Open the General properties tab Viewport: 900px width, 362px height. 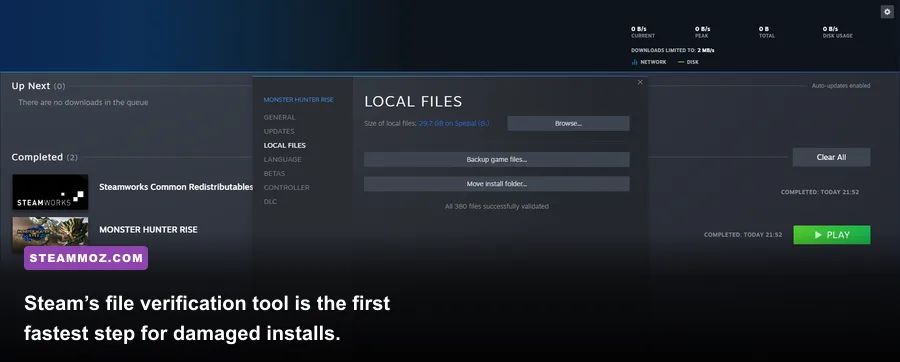[280, 117]
